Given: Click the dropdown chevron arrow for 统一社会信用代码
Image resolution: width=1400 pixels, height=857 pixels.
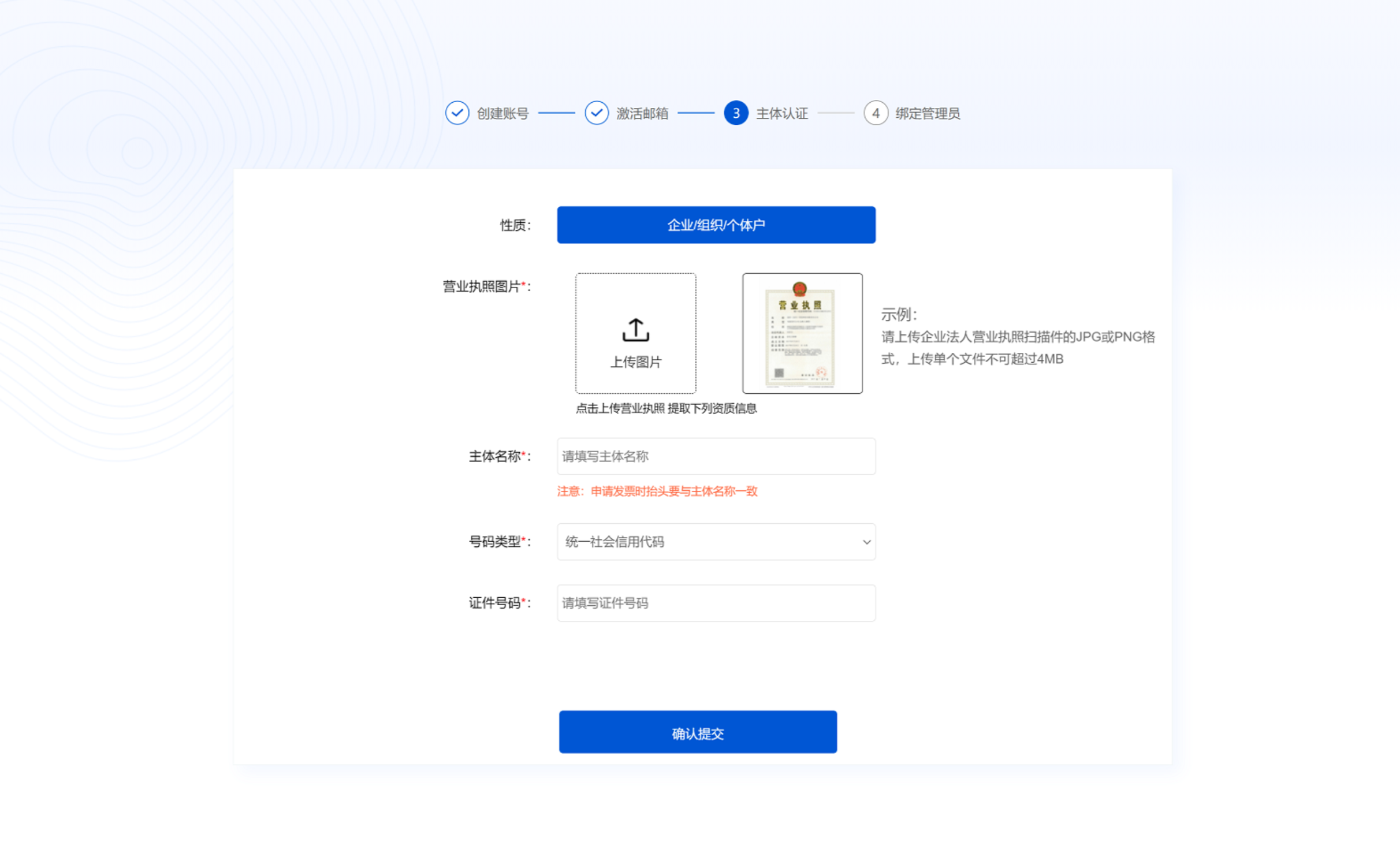Looking at the screenshot, I should coord(866,542).
